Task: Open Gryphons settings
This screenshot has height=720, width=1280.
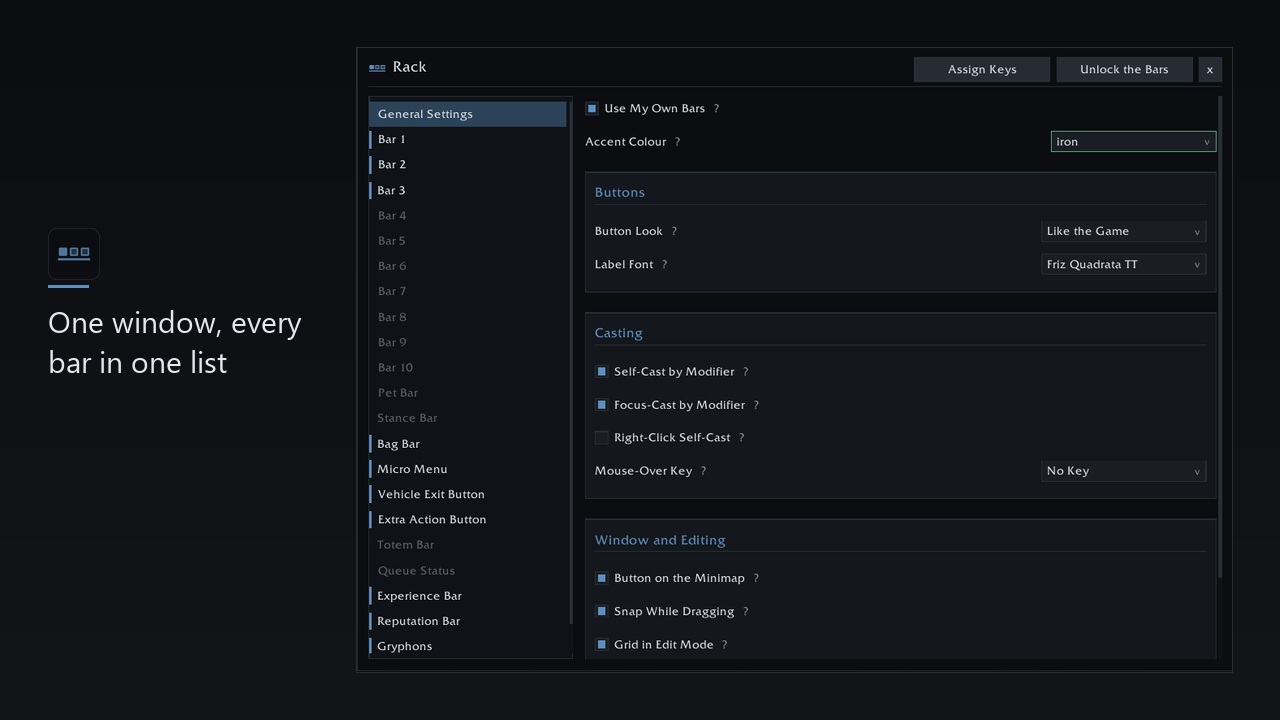Action: 468,646
